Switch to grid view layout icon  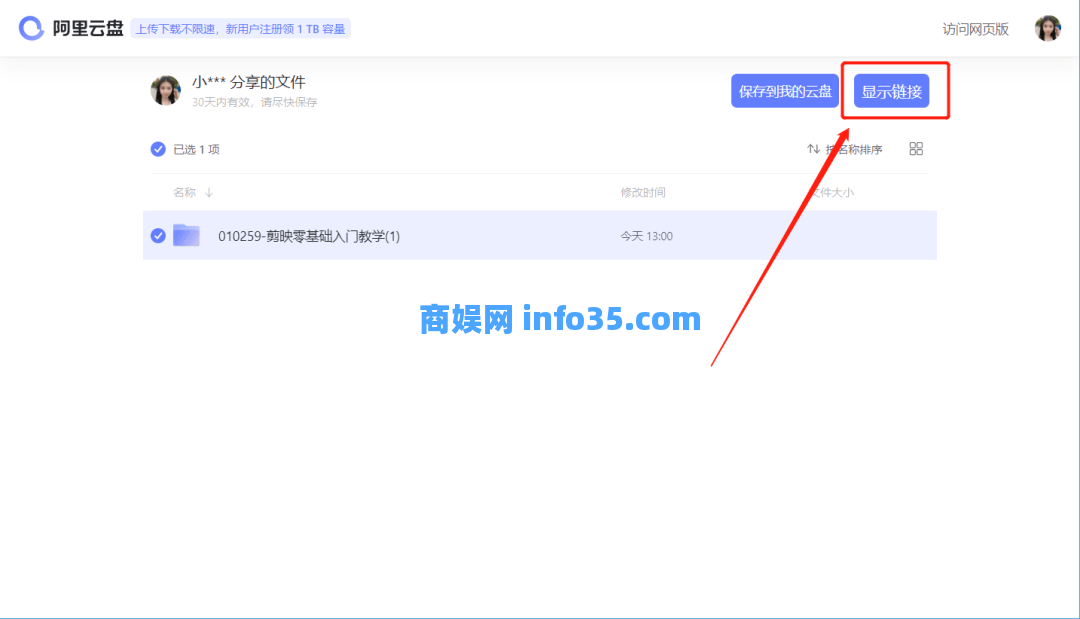pyautogui.click(x=916, y=149)
